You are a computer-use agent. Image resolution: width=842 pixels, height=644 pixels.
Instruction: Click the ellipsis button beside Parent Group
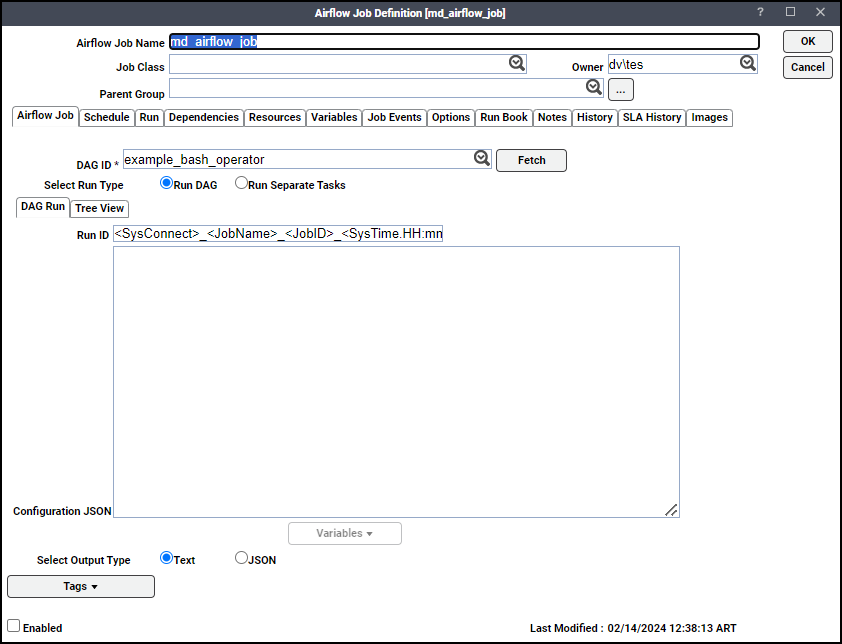pyautogui.click(x=621, y=90)
